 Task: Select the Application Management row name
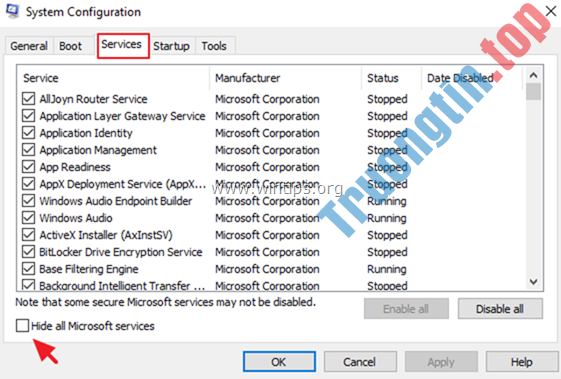[x=98, y=150]
